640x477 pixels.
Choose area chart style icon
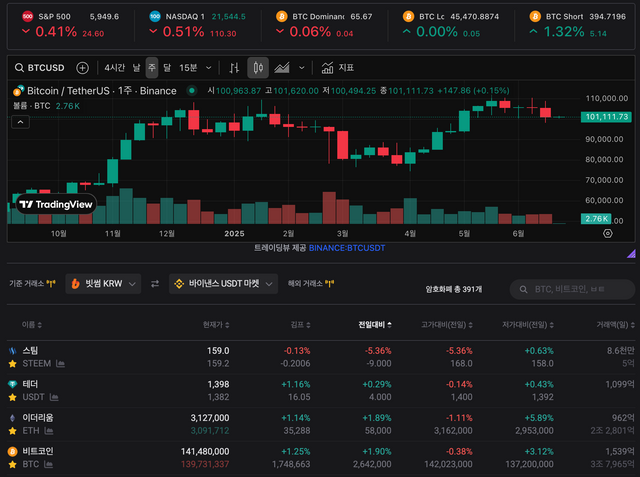click(282, 68)
